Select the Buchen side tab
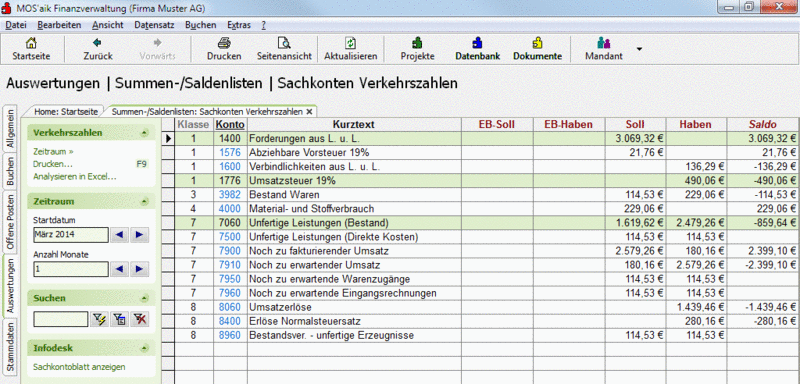Viewport: 800px width, 384px height. pyautogui.click(x=10, y=172)
